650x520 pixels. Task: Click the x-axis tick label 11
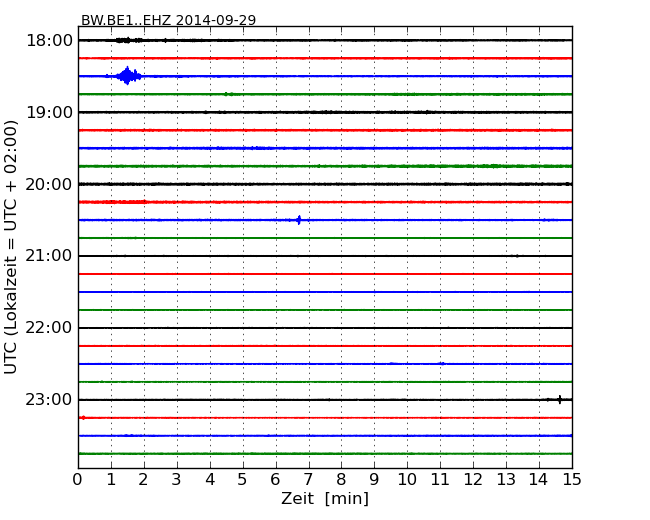(x=440, y=480)
